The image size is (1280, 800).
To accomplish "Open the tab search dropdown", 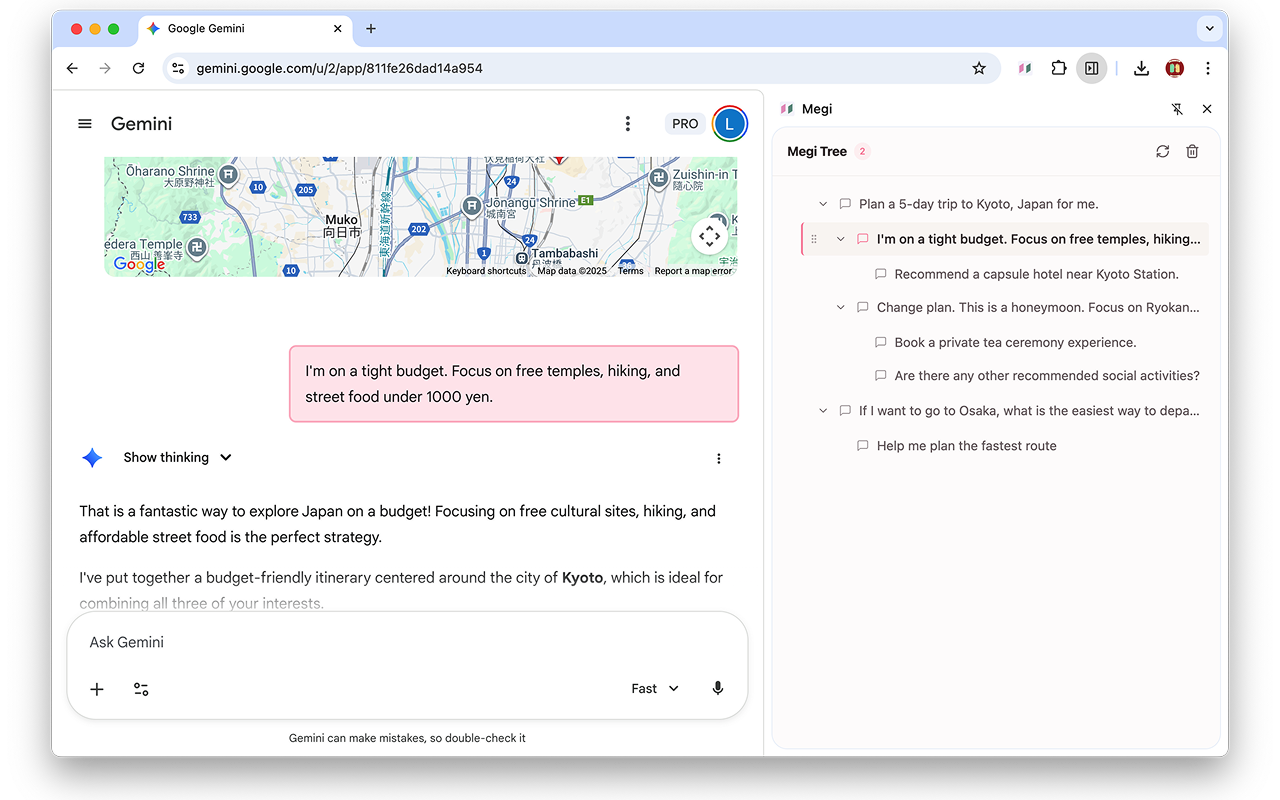I will click(1210, 29).
